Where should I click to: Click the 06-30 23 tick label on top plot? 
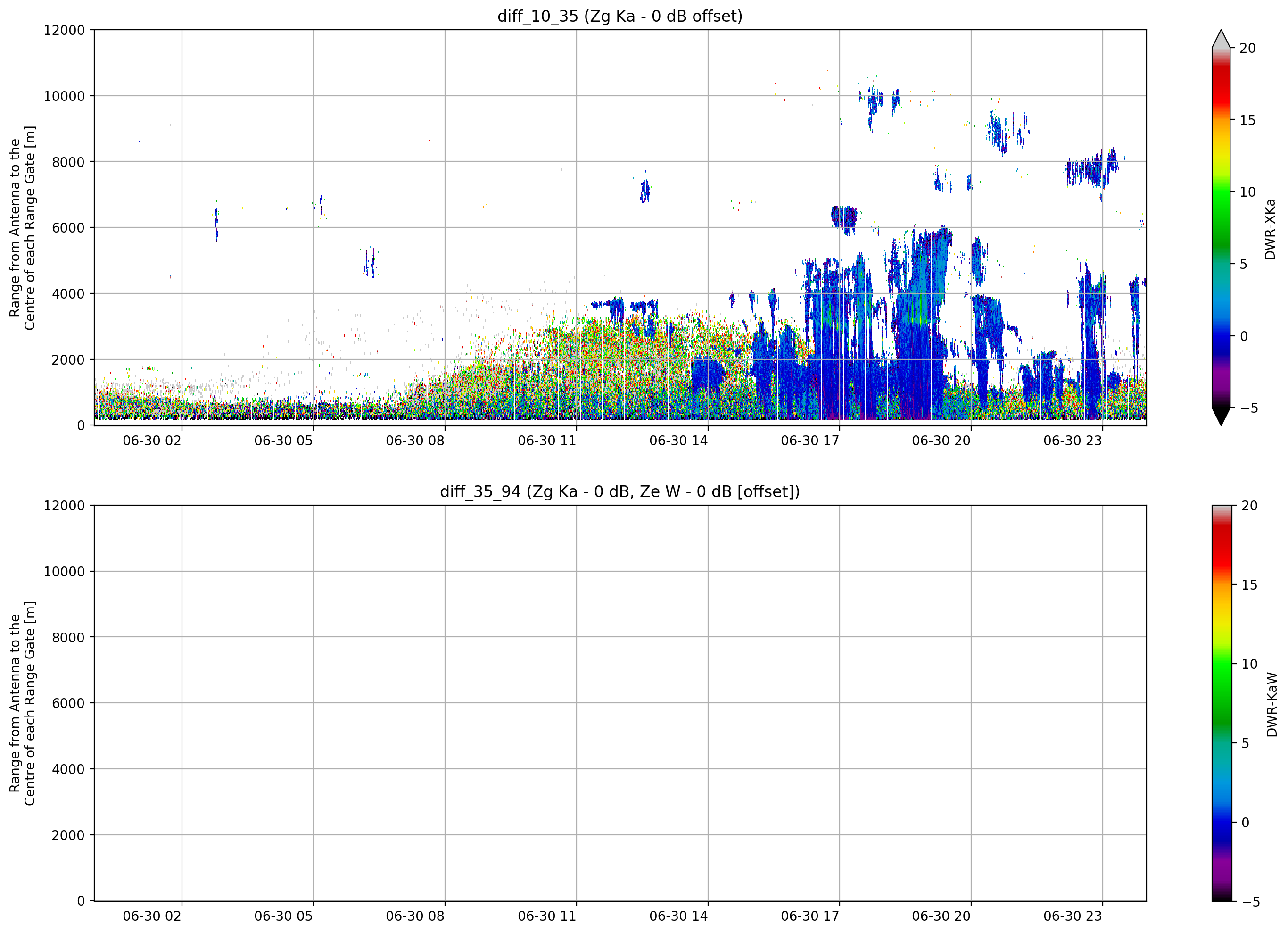point(1073,441)
